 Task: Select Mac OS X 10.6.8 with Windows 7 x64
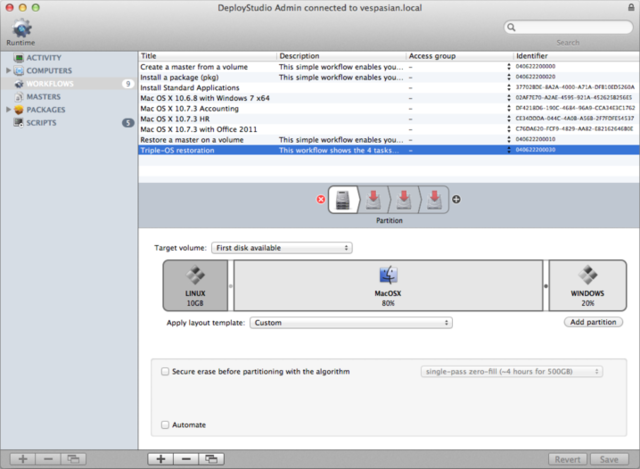[x=389, y=98]
